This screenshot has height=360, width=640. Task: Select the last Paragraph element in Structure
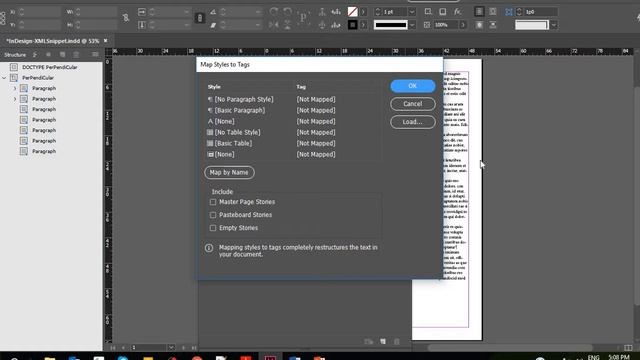(x=44, y=151)
